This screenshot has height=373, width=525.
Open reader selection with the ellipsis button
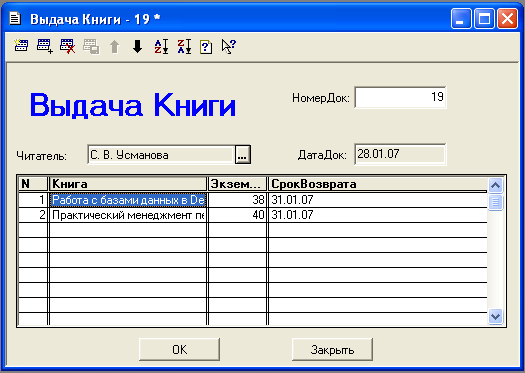click(x=242, y=155)
